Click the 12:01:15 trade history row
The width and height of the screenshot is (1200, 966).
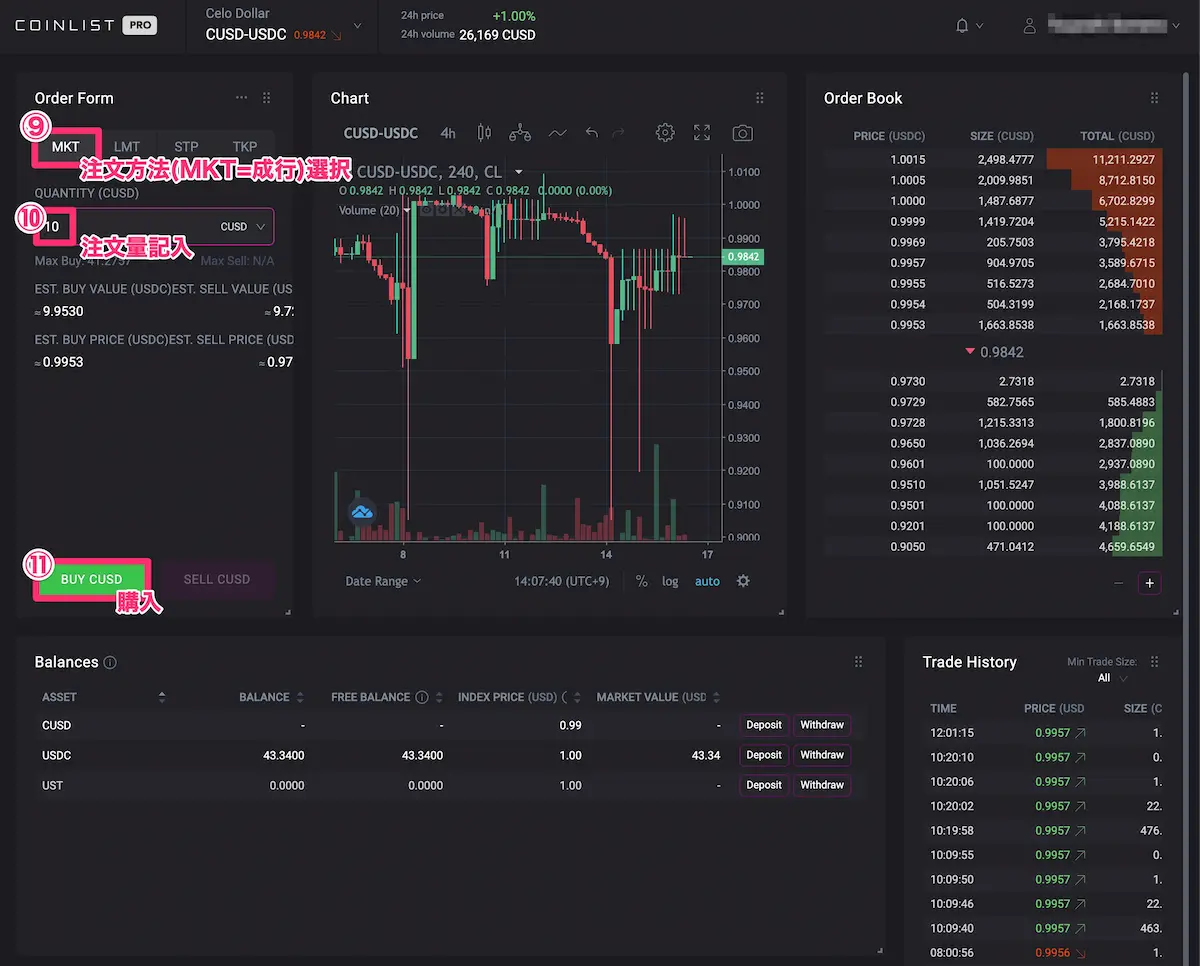[x=1046, y=733]
